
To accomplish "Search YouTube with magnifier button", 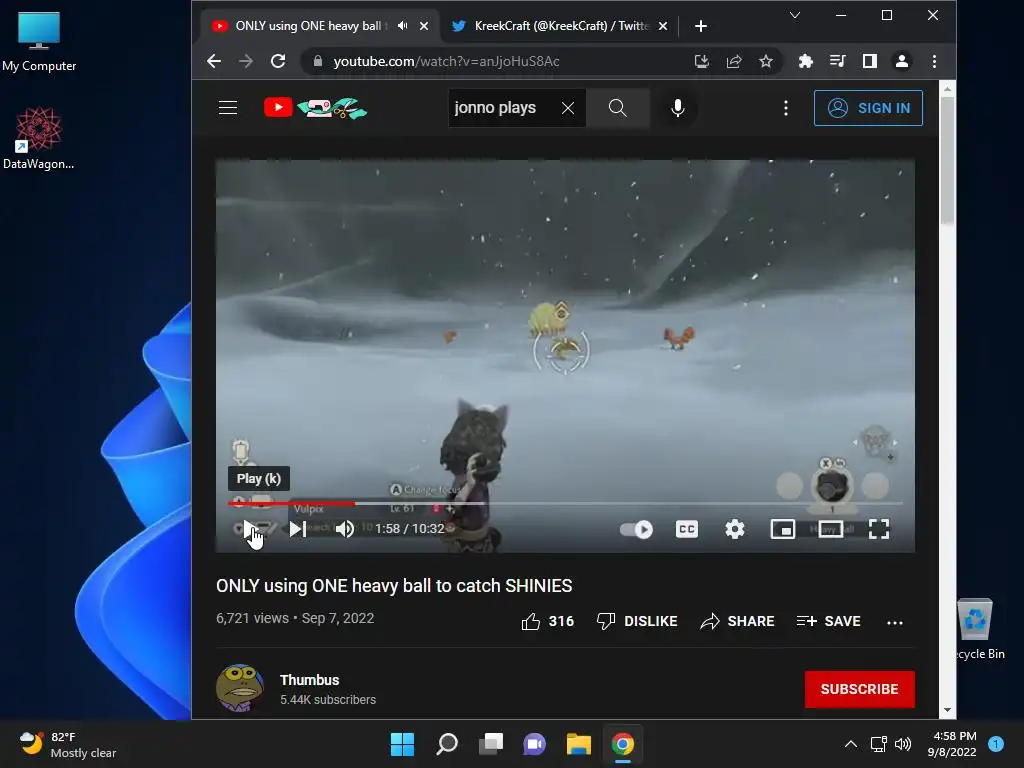I will pos(618,108).
